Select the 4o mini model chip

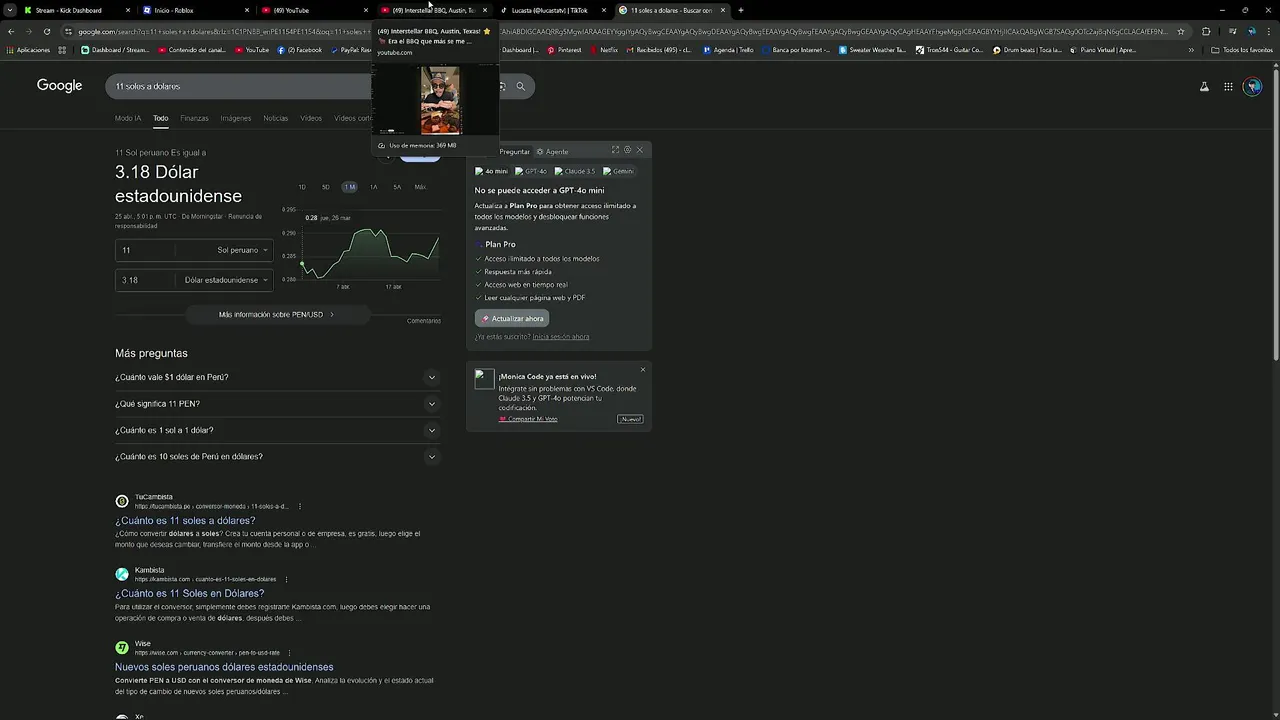pos(491,171)
